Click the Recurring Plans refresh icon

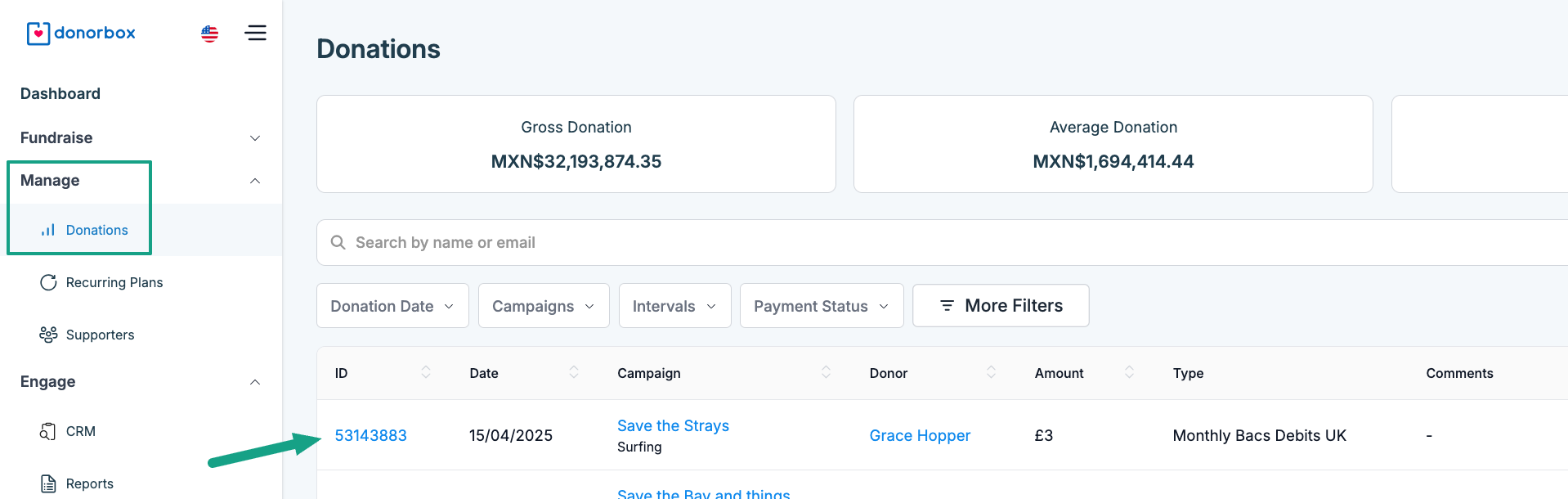point(48,282)
